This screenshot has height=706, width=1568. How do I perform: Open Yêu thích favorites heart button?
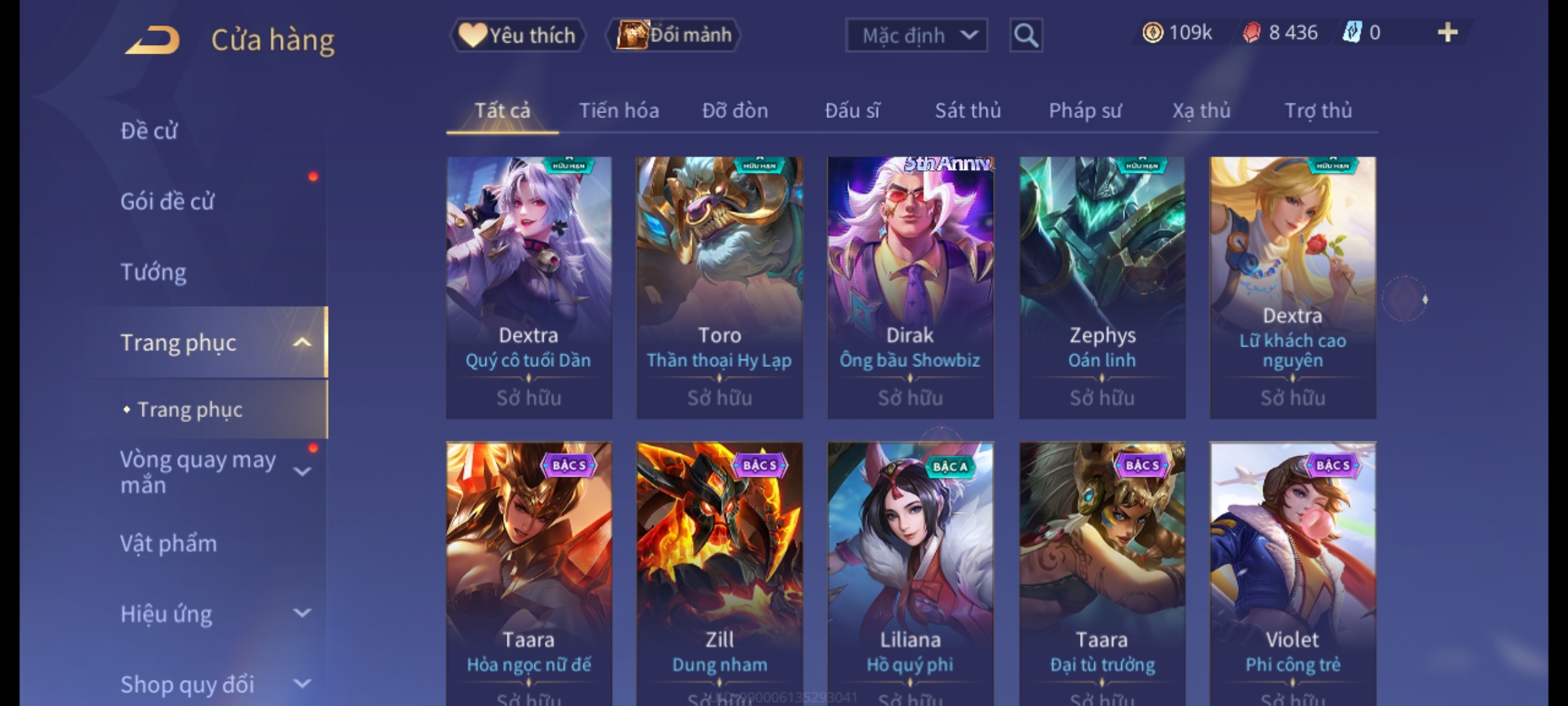(x=517, y=35)
